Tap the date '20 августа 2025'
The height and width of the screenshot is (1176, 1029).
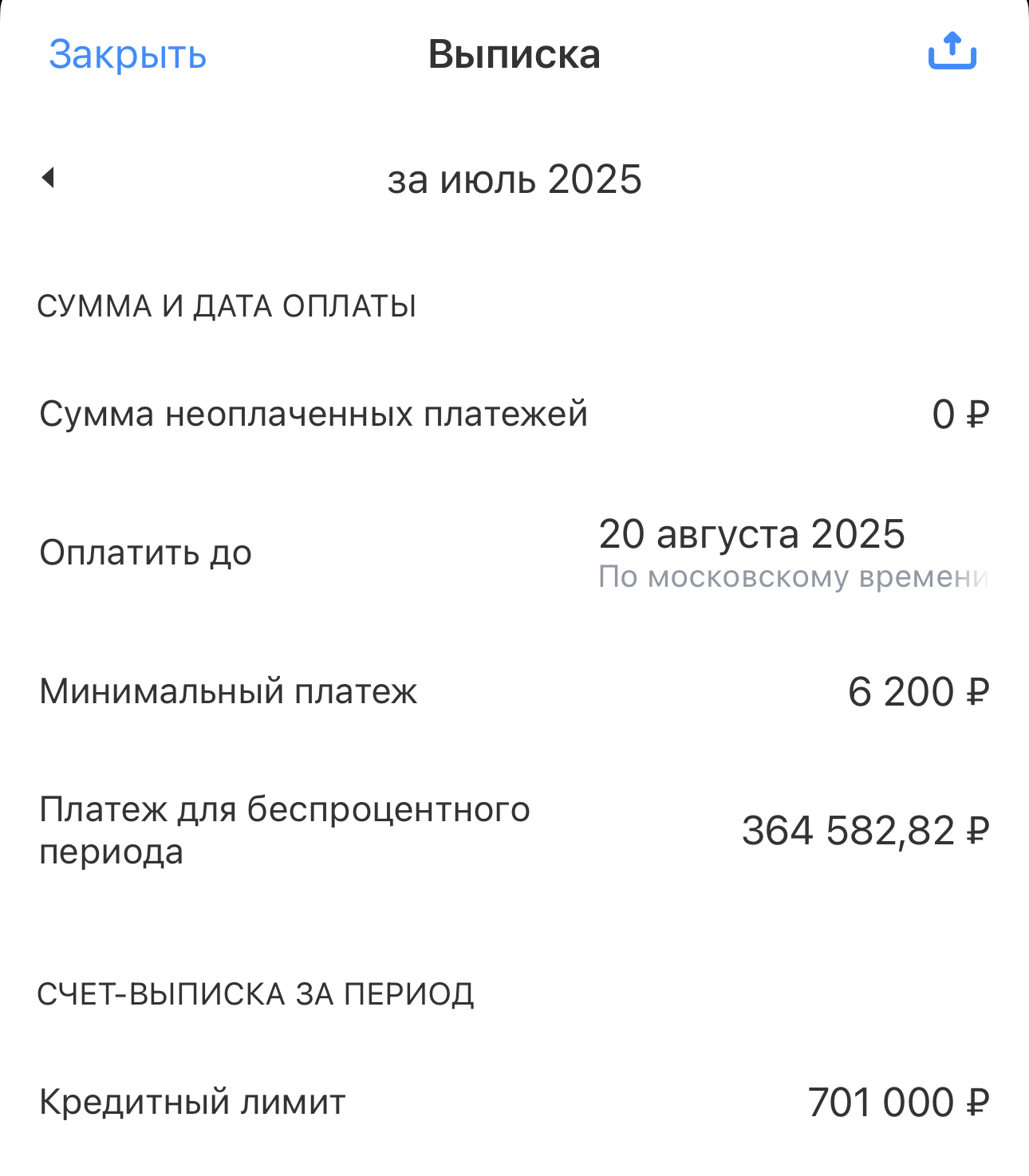click(751, 534)
